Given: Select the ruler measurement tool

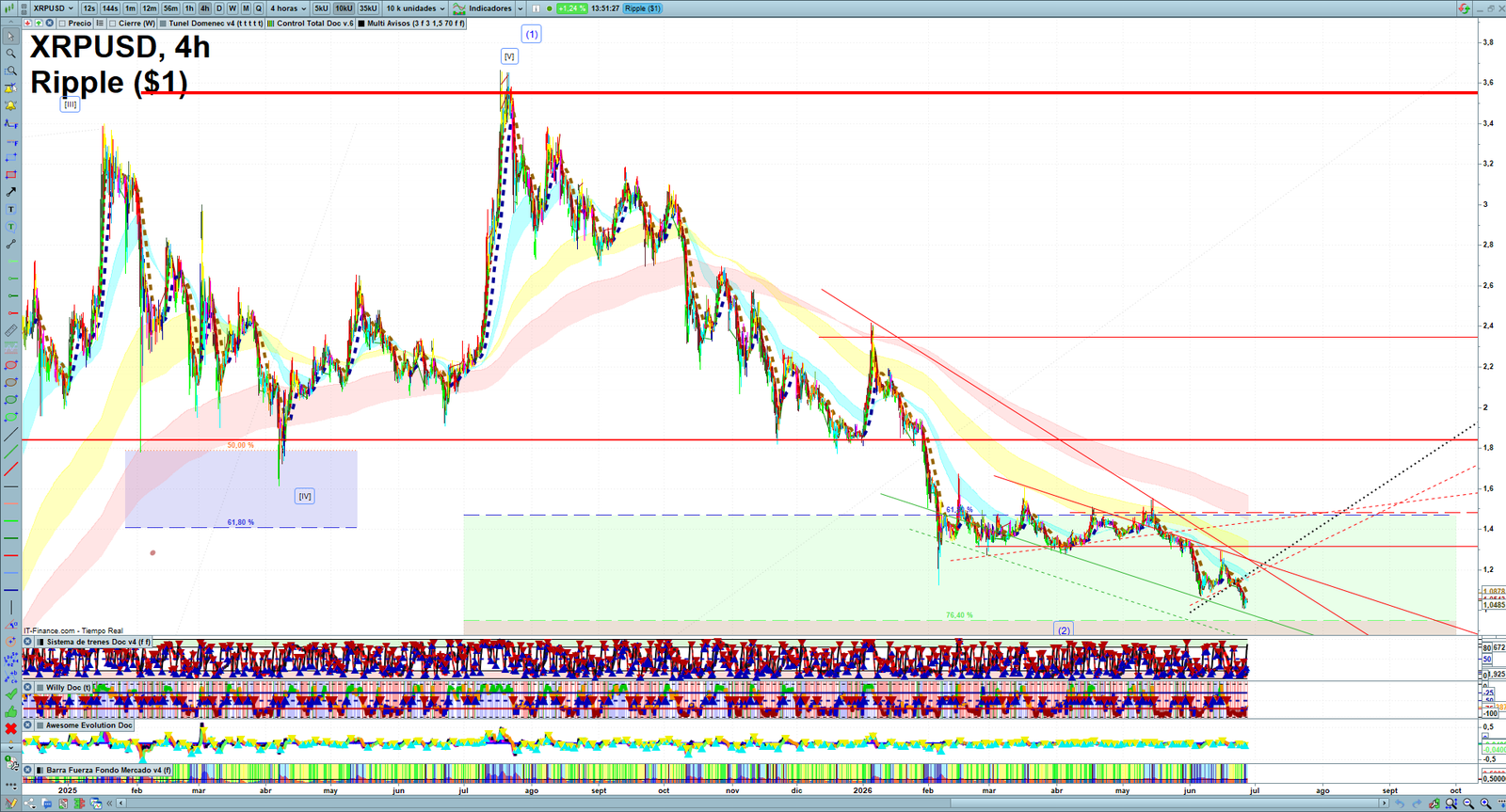Looking at the screenshot, I should (x=11, y=330).
